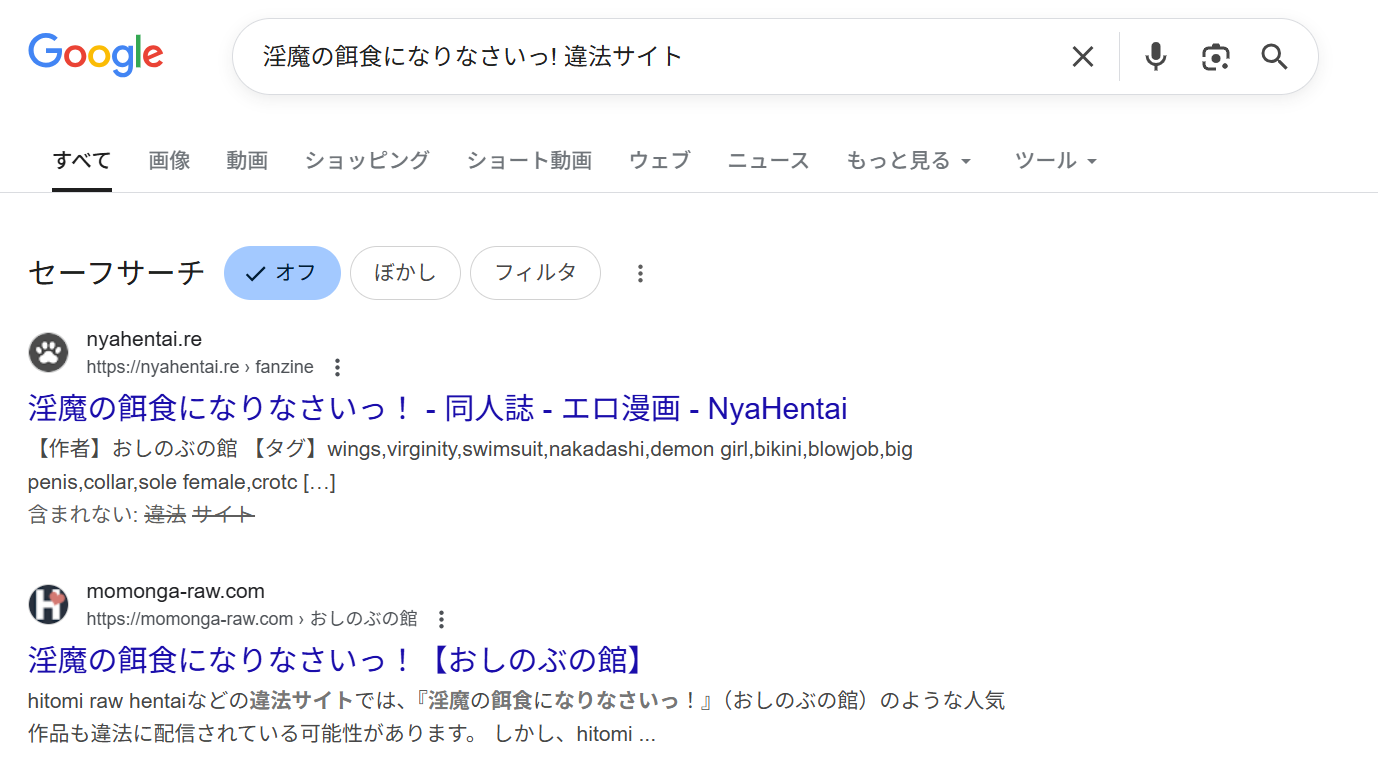Start a voice search with the microphone icon
This screenshot has height=784, width=1378.
click(1155, 57)
